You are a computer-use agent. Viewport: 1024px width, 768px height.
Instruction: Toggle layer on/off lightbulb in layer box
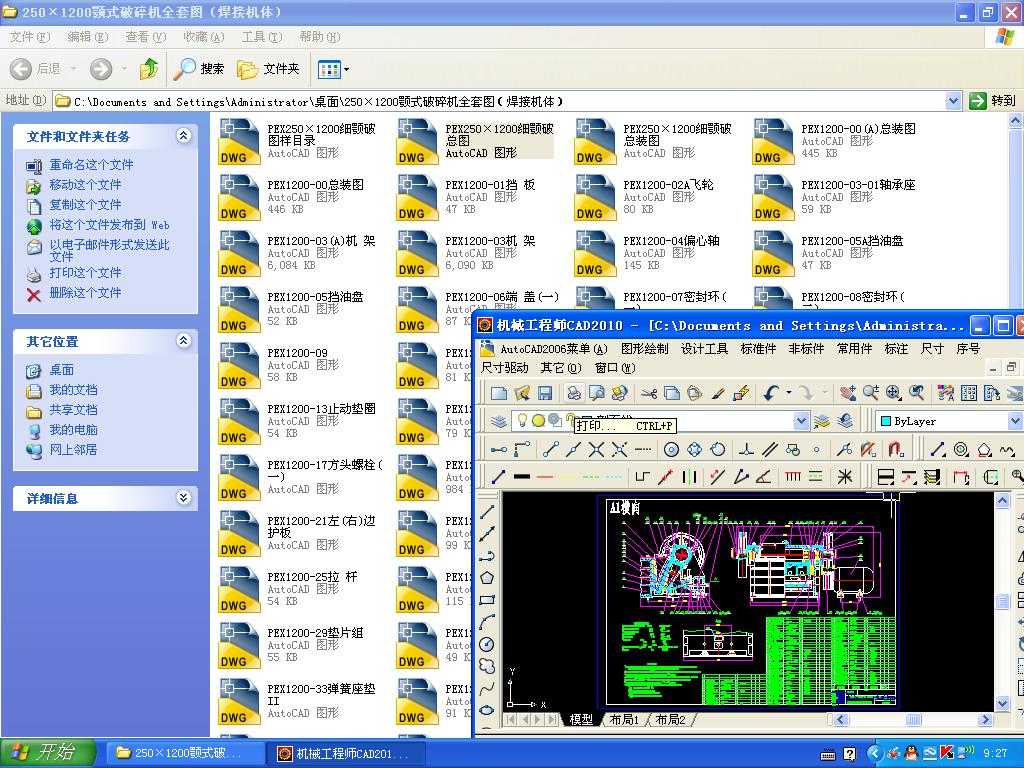coord(522,421)
